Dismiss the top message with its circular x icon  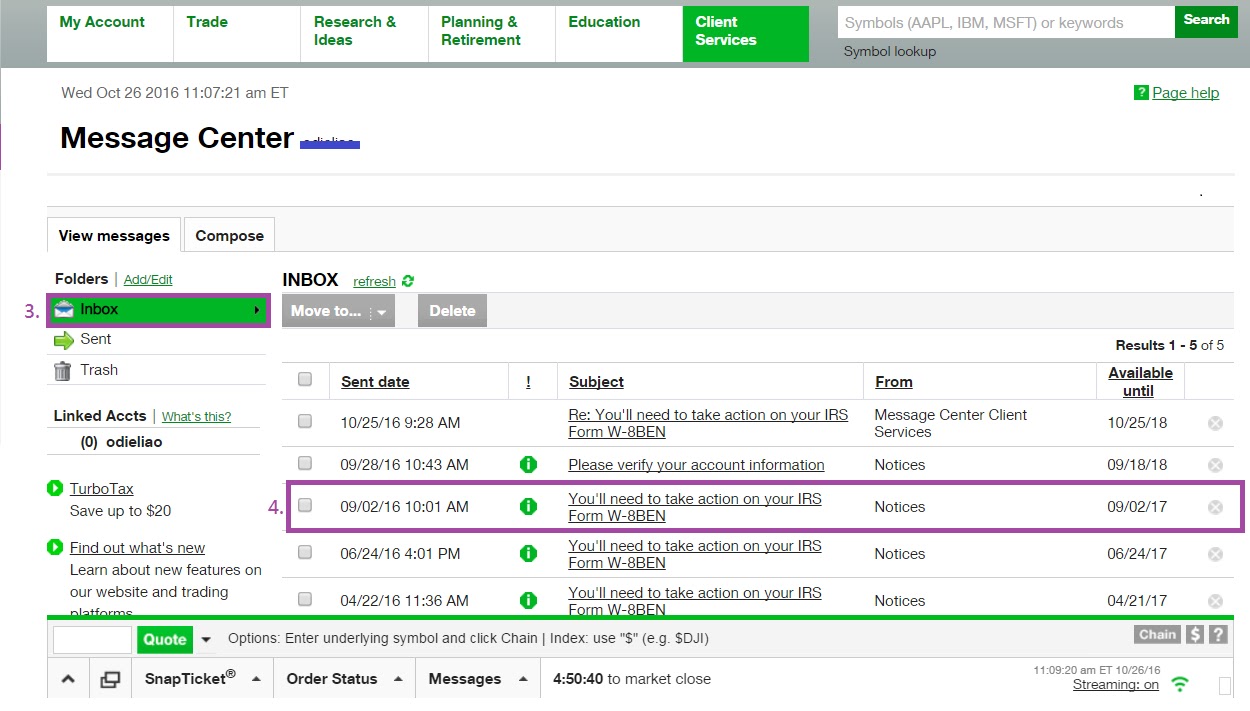(x=1215, y=422)
